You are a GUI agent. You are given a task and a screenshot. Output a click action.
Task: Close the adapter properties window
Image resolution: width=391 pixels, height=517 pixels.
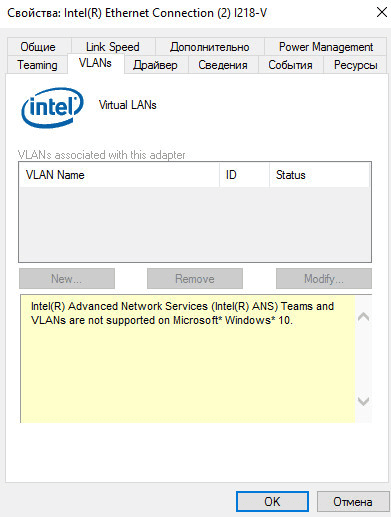(x=382, y=13)
